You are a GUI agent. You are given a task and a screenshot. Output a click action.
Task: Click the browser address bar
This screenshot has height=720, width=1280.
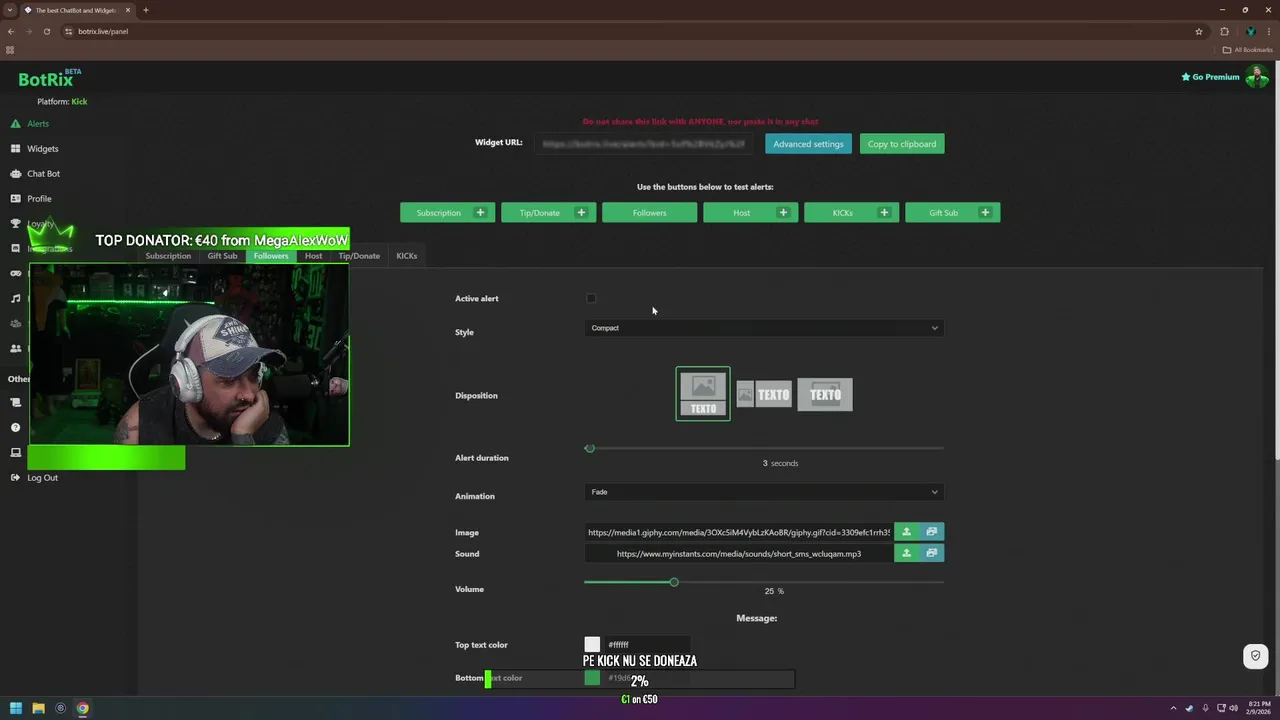point(630,31)
